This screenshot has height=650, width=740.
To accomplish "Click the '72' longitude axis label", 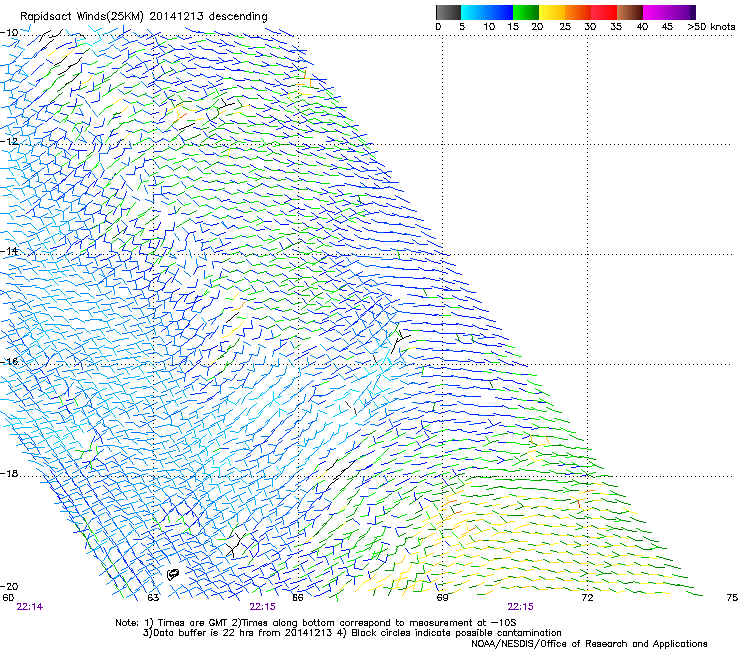I will click(587, 597).
